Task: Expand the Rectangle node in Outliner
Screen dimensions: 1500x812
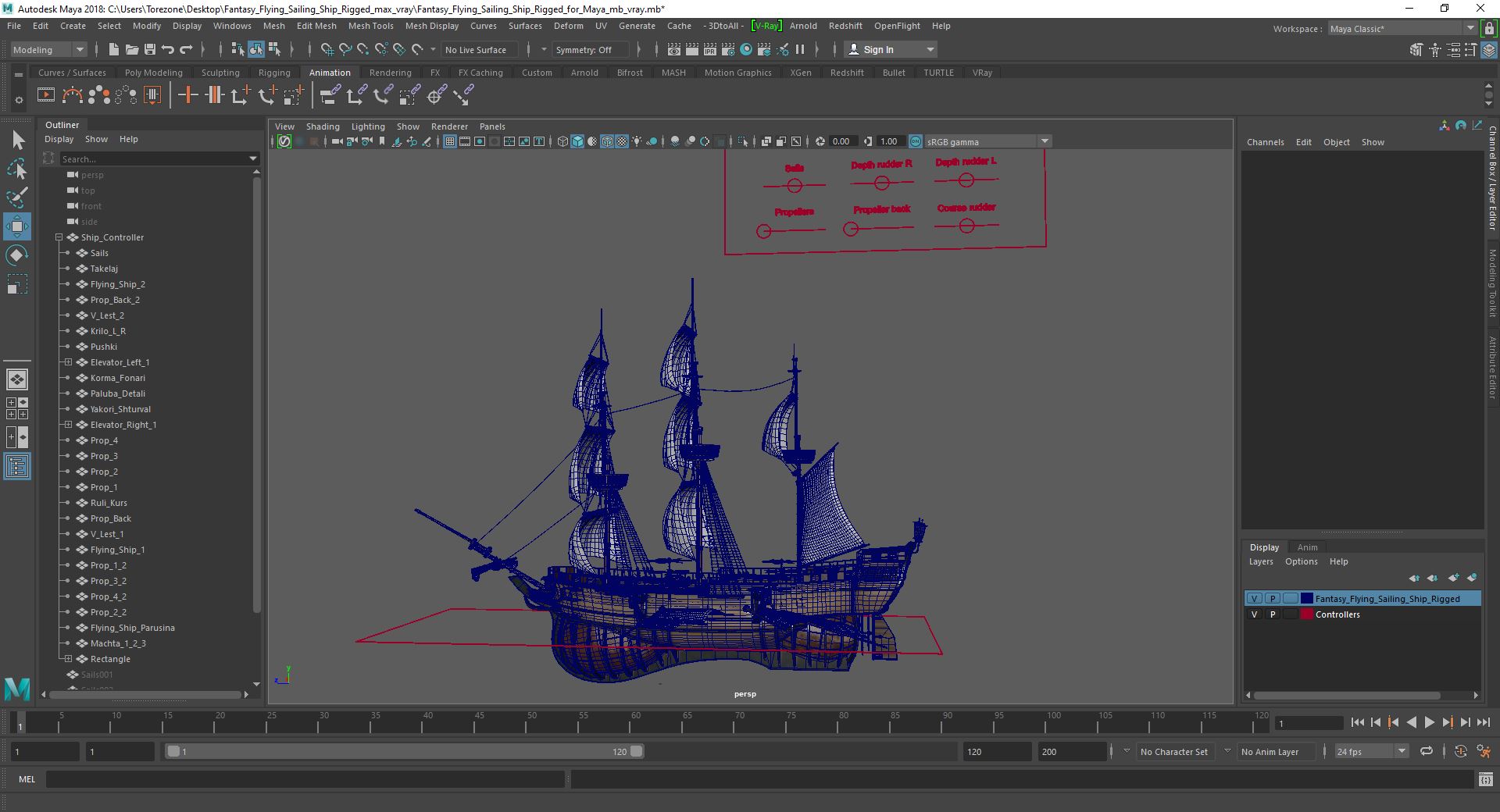Action: (x=68, y=659)
